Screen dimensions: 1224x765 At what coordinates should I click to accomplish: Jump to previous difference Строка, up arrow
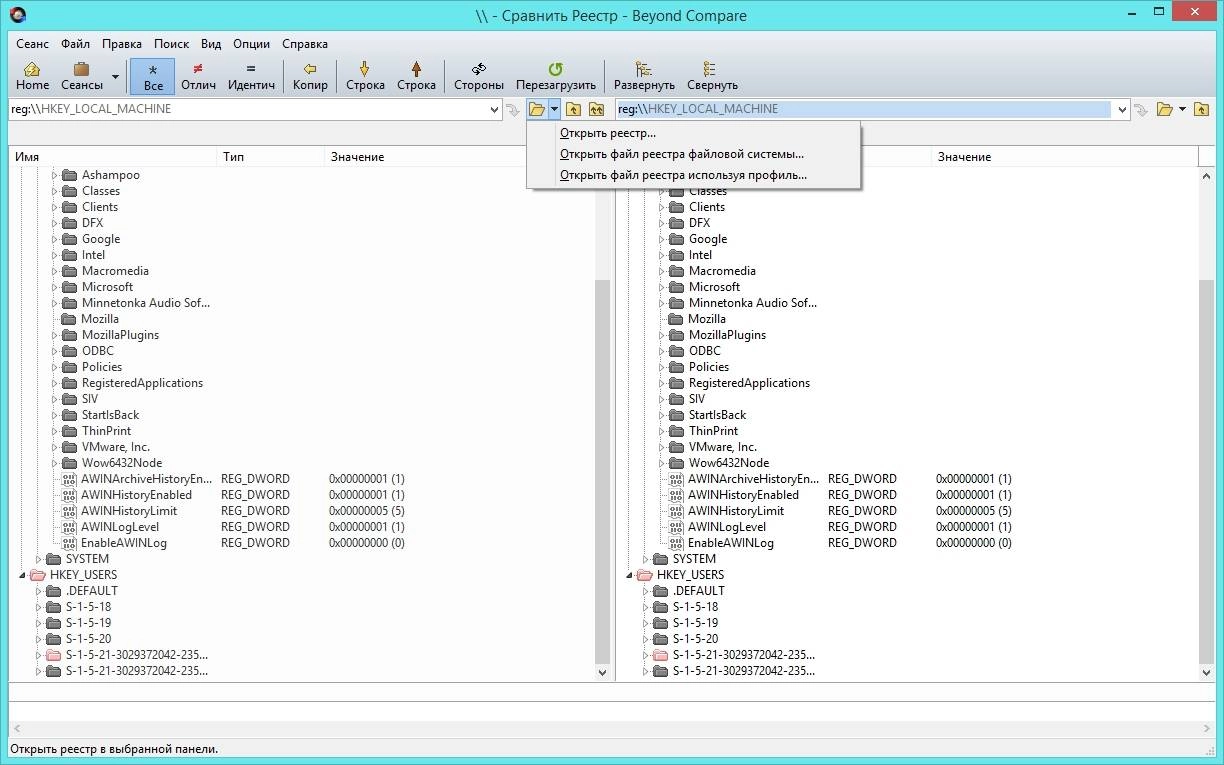(416, 76)
